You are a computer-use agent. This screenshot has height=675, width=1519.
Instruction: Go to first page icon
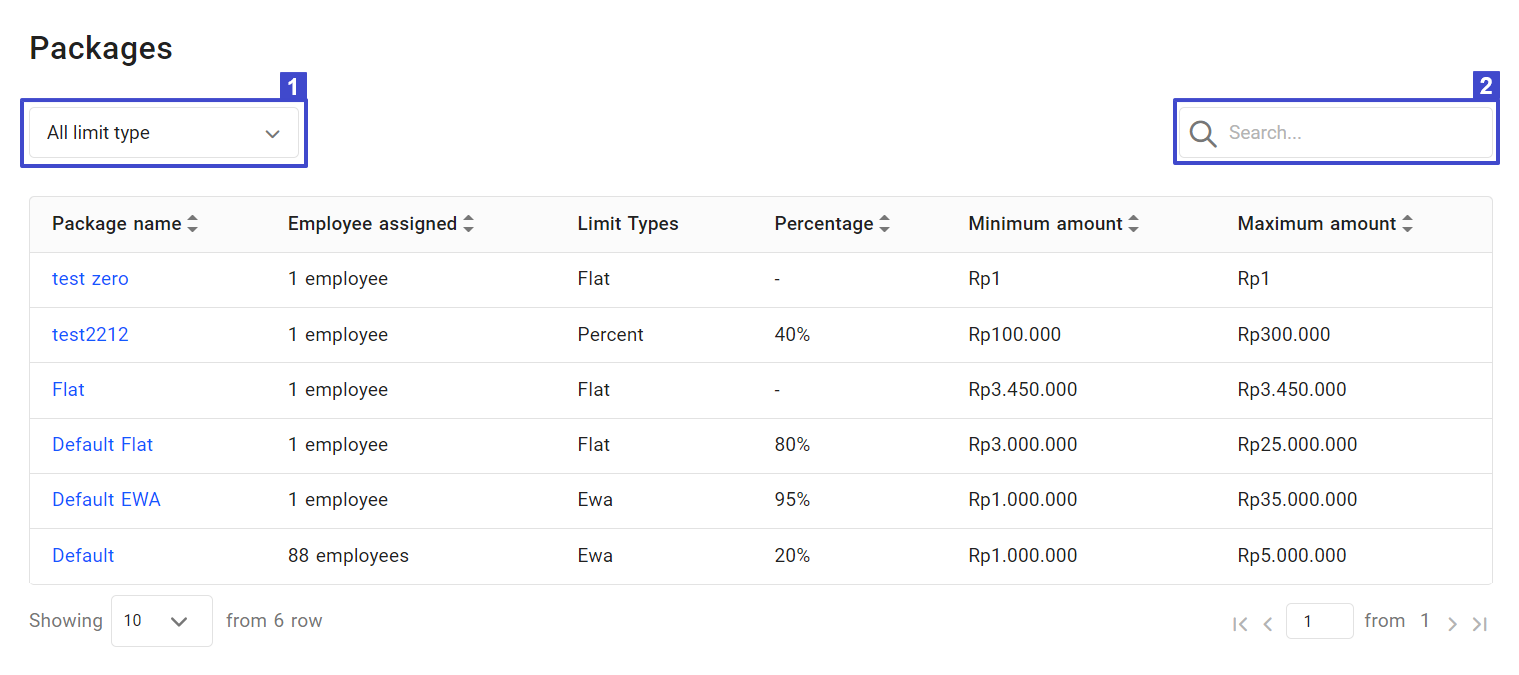pyautogui.click(x=1240, y=624)
